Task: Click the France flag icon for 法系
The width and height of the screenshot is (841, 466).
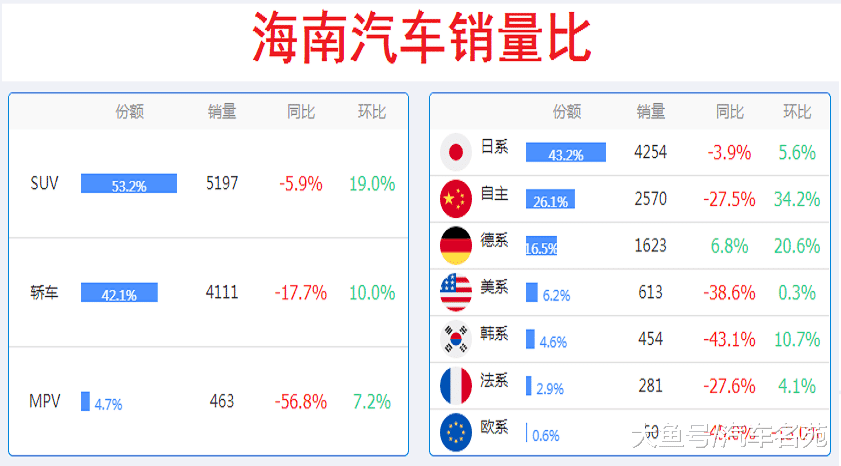Action: (455, 386)
